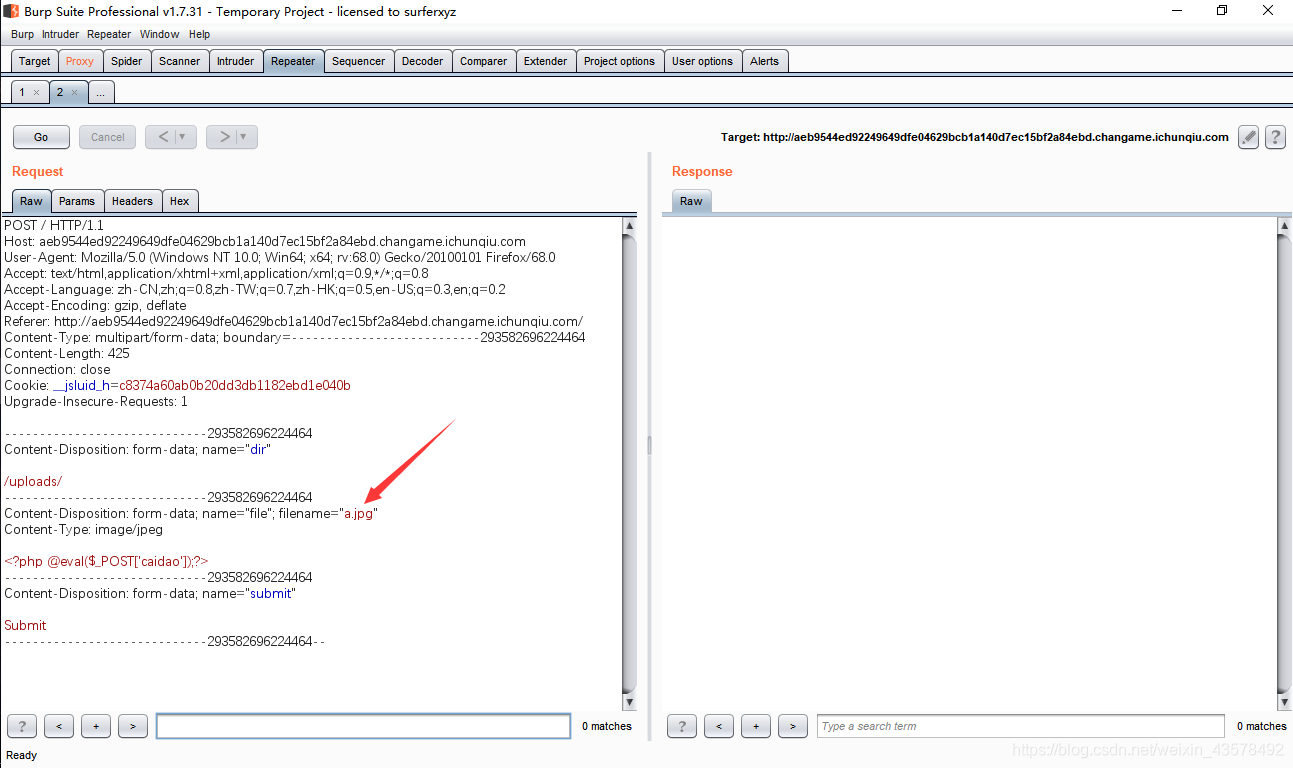This screenshot has height=768, width=1293.
Task: Switch to the Sequencer tab
Action: point(359,61)
